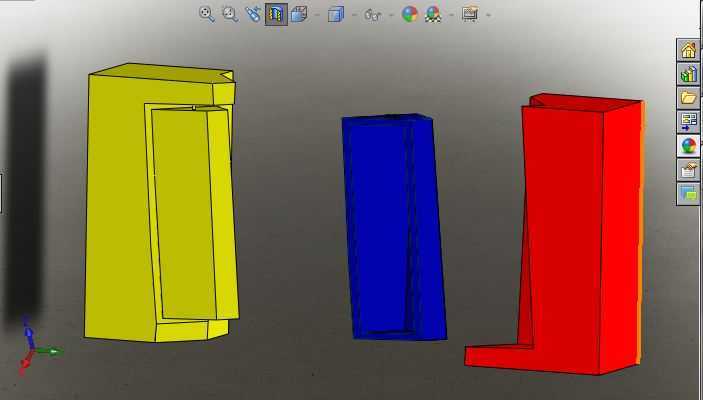Expand the View Settings dropdown arrow
Viewport: 703px width, 400px height.
point(488,15)
